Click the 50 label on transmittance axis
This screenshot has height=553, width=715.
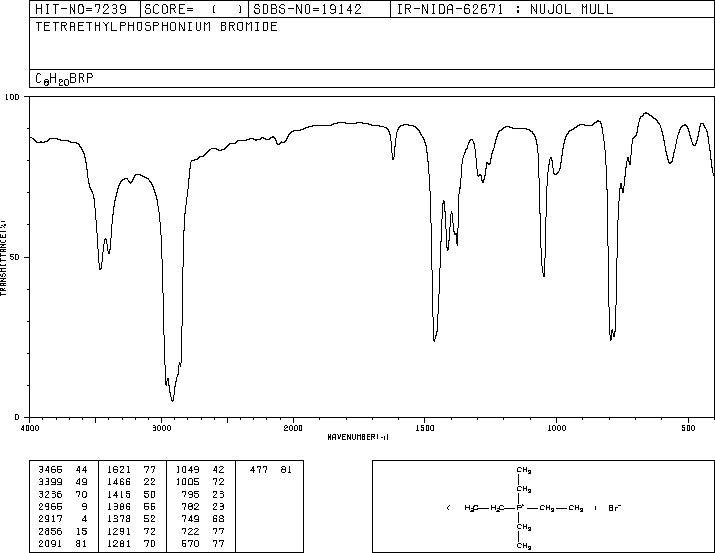(15, 257)
